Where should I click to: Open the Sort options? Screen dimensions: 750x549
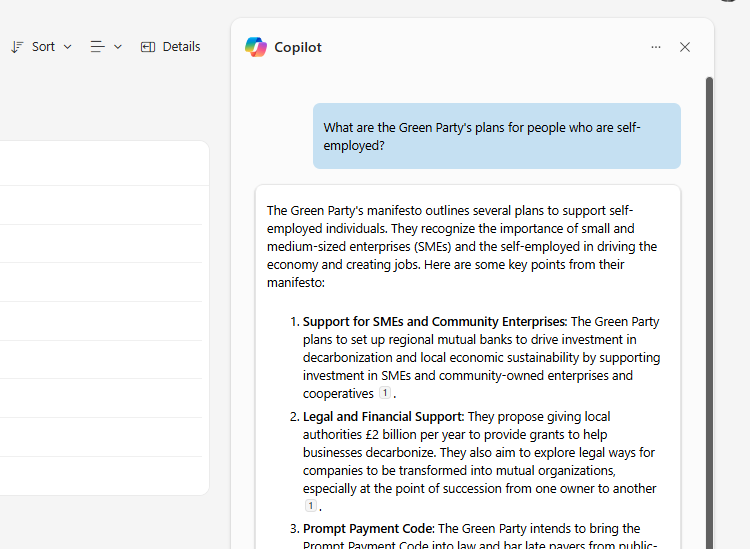tap(42, 47)
